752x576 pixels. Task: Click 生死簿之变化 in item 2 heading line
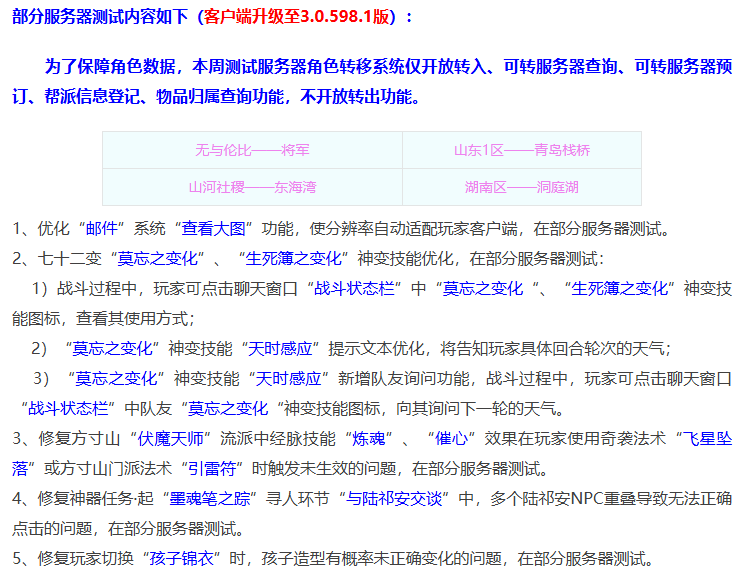296,258
